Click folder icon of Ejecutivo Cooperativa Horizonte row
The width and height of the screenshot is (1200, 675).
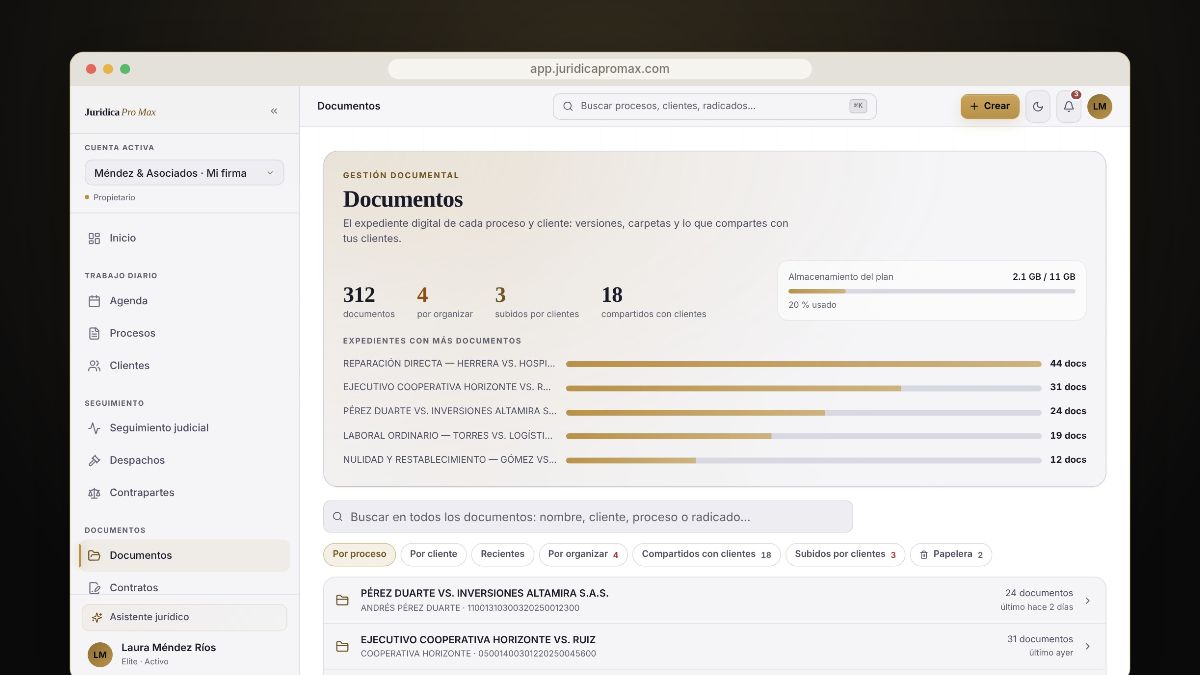pyautogui.click(x=342, y=647)
